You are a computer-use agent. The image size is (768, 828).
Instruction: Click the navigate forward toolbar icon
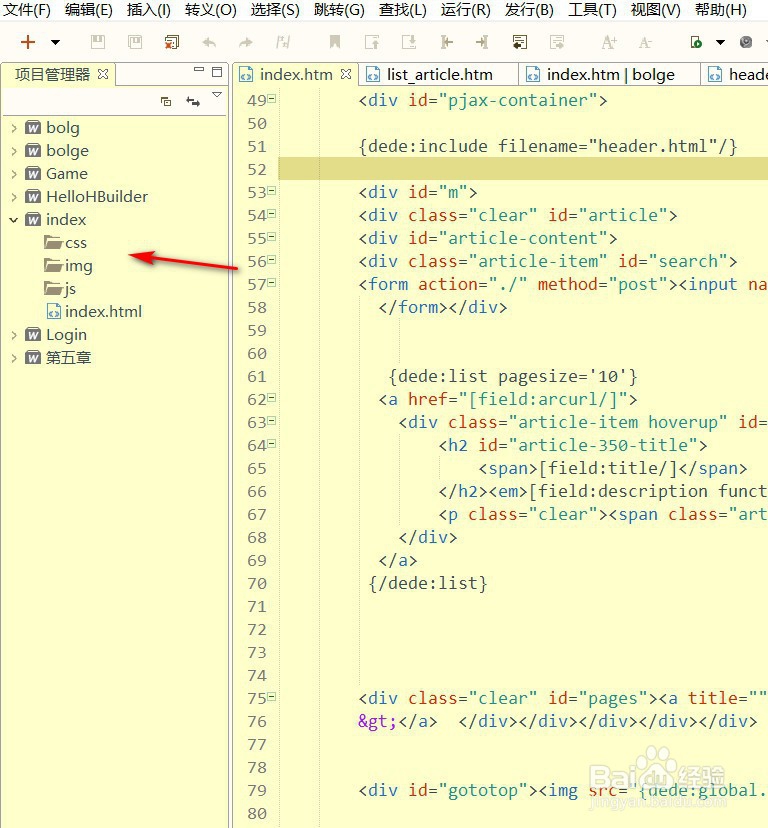(482, 42)
